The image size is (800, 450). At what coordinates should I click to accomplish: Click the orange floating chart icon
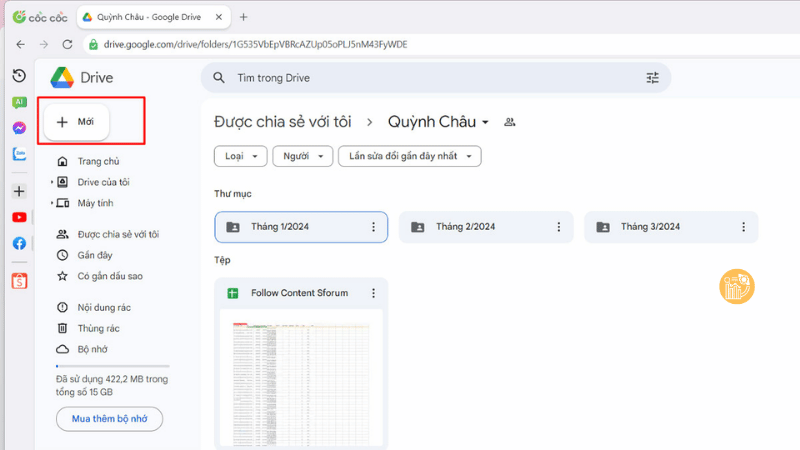pos(737,286)
